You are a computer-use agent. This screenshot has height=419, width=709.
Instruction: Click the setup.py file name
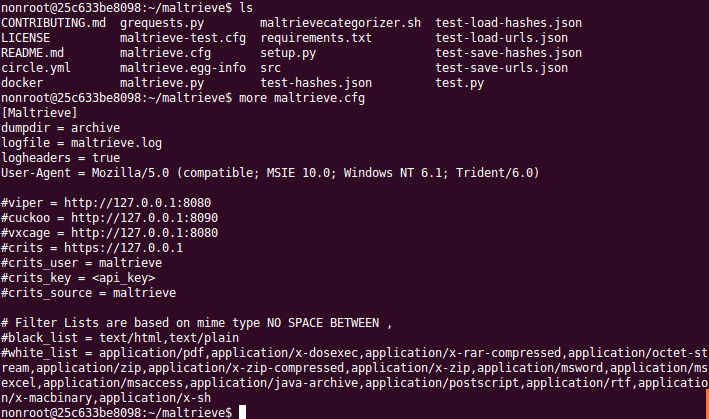(x=288, y=52)
